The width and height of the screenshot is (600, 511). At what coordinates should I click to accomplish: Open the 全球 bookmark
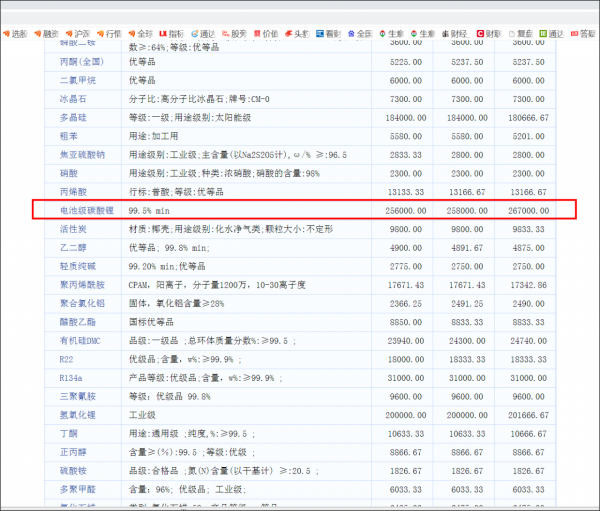[x=141, y=34]
